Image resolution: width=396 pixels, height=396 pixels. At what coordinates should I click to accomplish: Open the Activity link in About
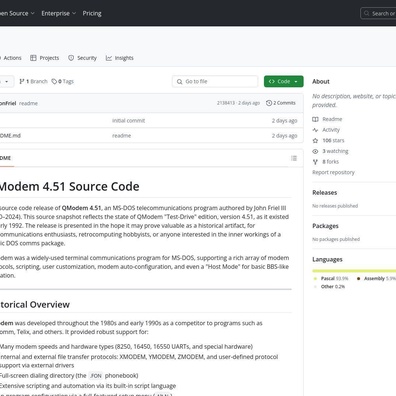pos(331,130)
